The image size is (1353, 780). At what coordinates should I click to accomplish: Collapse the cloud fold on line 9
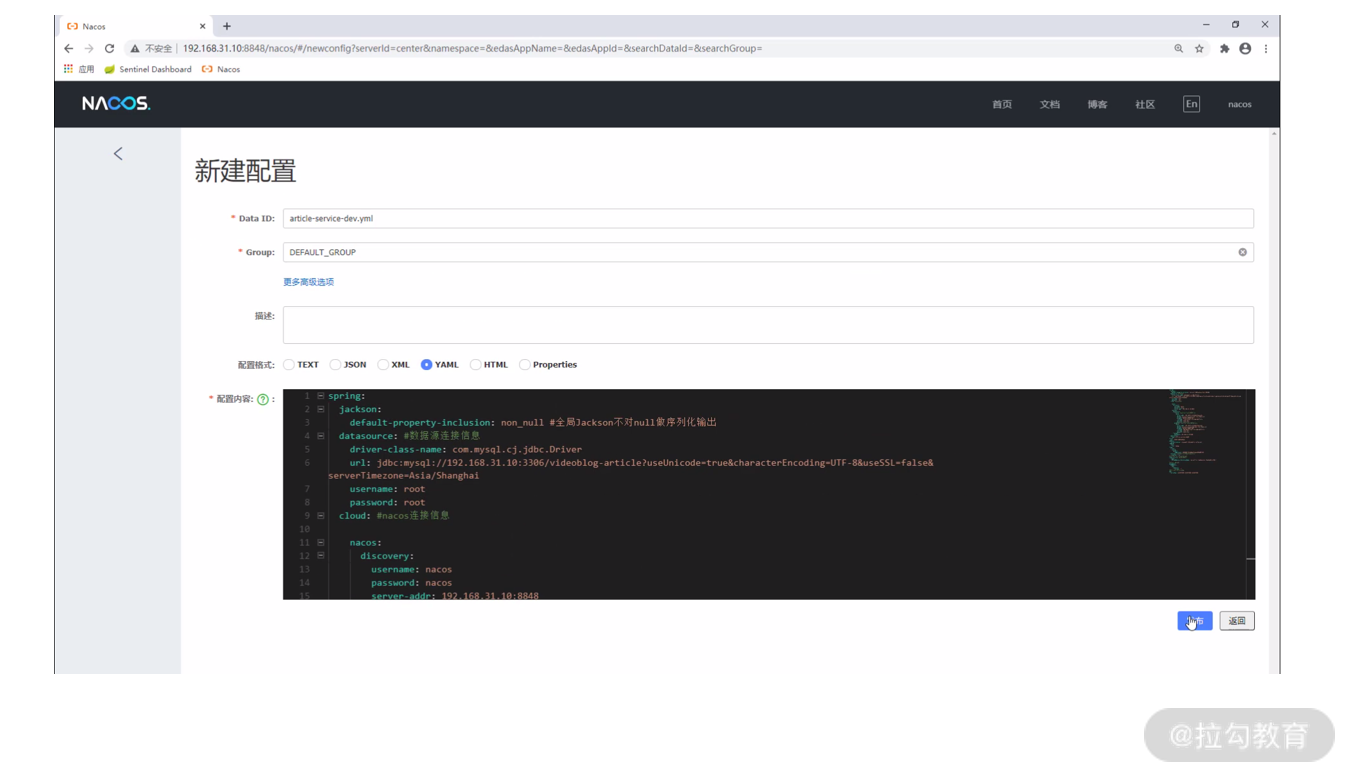[x=320, y=516]
